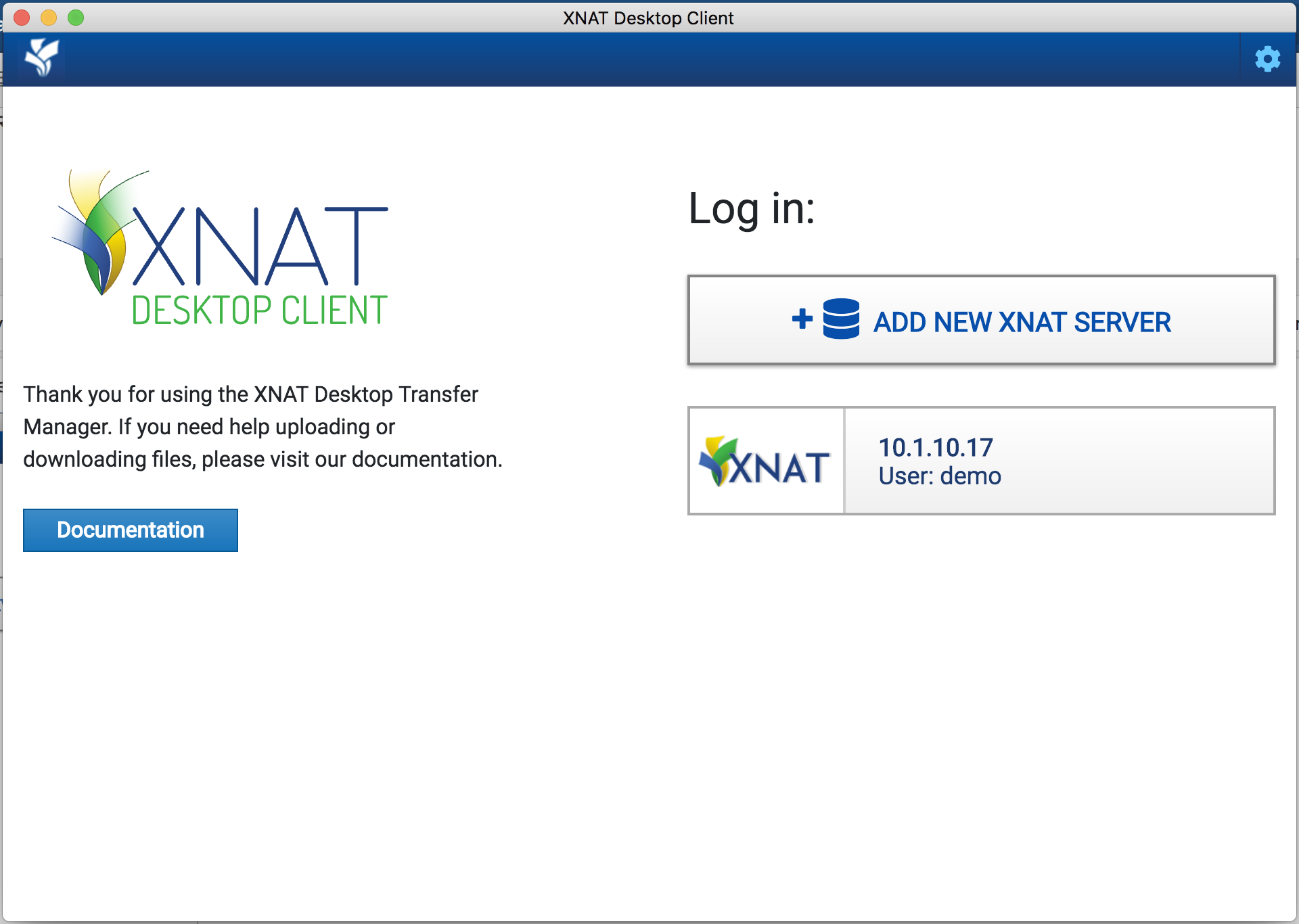Viewport: 1299px width, 924px height.
Task: Open settings via the gear icon
Action: click(x=1267, y=60)
